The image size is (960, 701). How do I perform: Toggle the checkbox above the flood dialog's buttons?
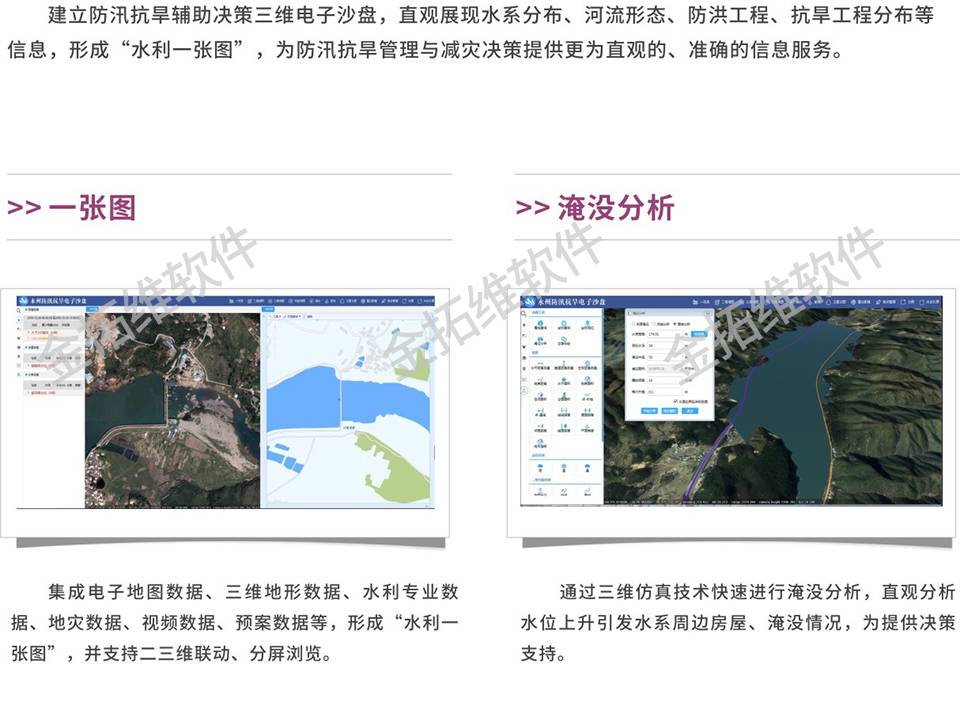pyautogui.click(x=674, y=401)
